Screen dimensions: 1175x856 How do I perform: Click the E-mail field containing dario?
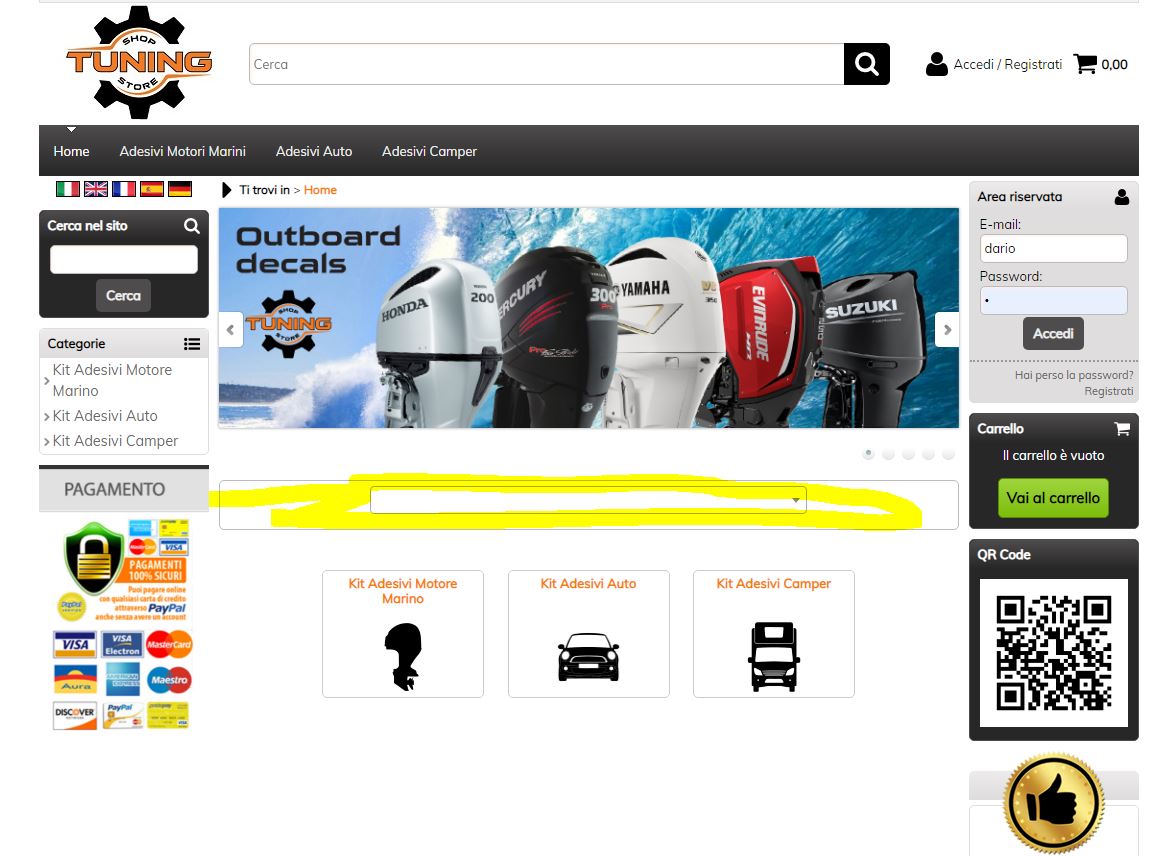pos(1053,248)
